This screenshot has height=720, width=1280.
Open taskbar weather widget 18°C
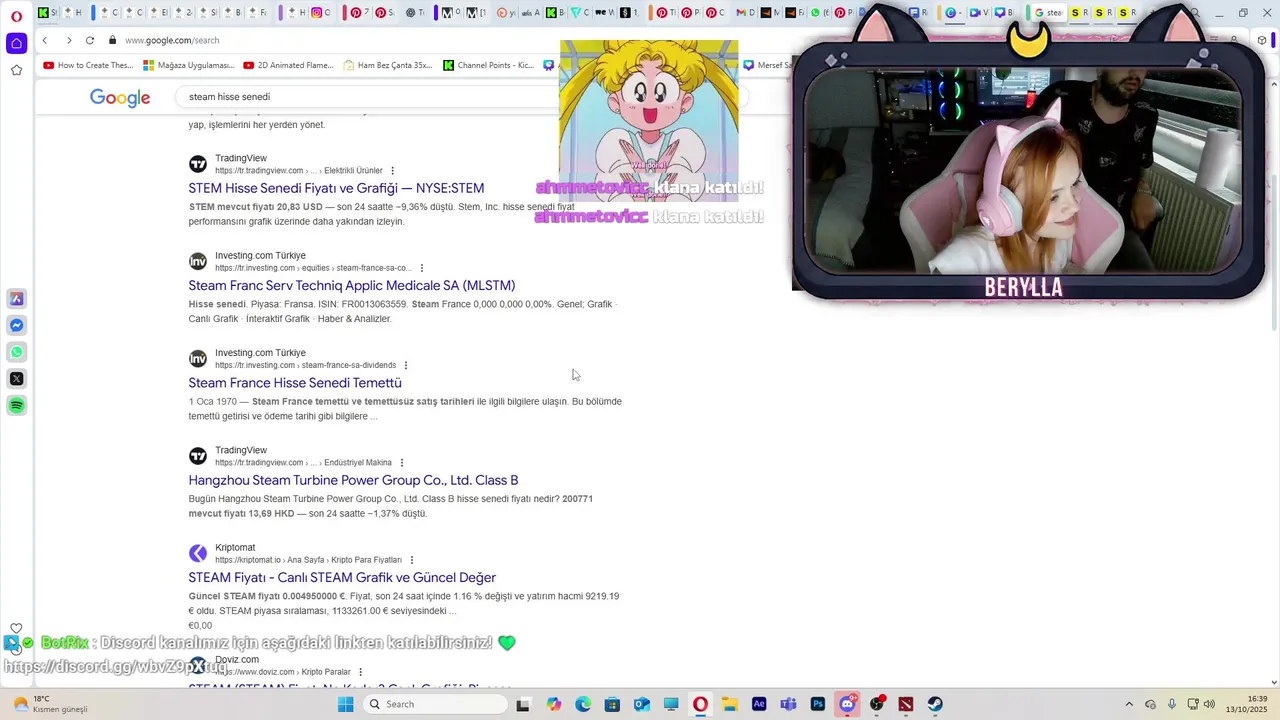pos(48,704)
